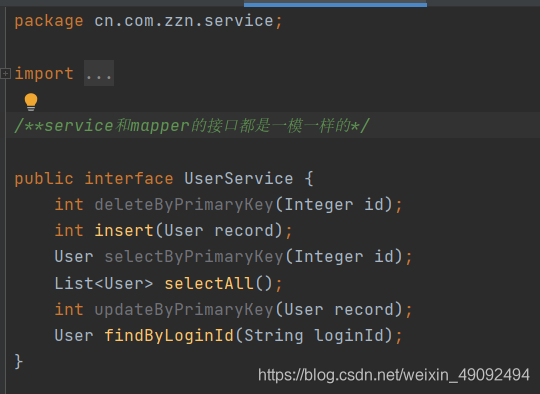Click opening brace after UserService
Viewport: 540px width, 394px height.
click(309, 179)
